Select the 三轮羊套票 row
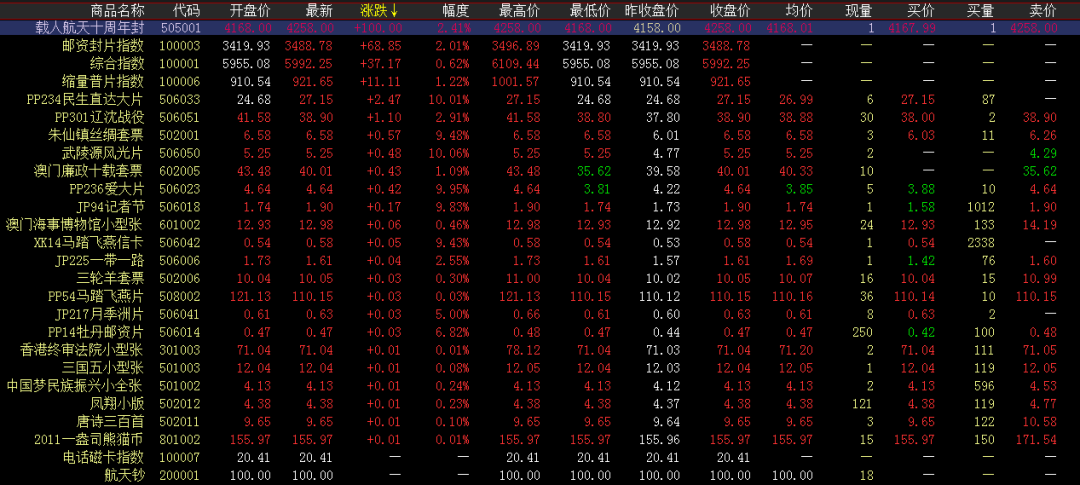The image size is (1080, 485). (540, 278)
